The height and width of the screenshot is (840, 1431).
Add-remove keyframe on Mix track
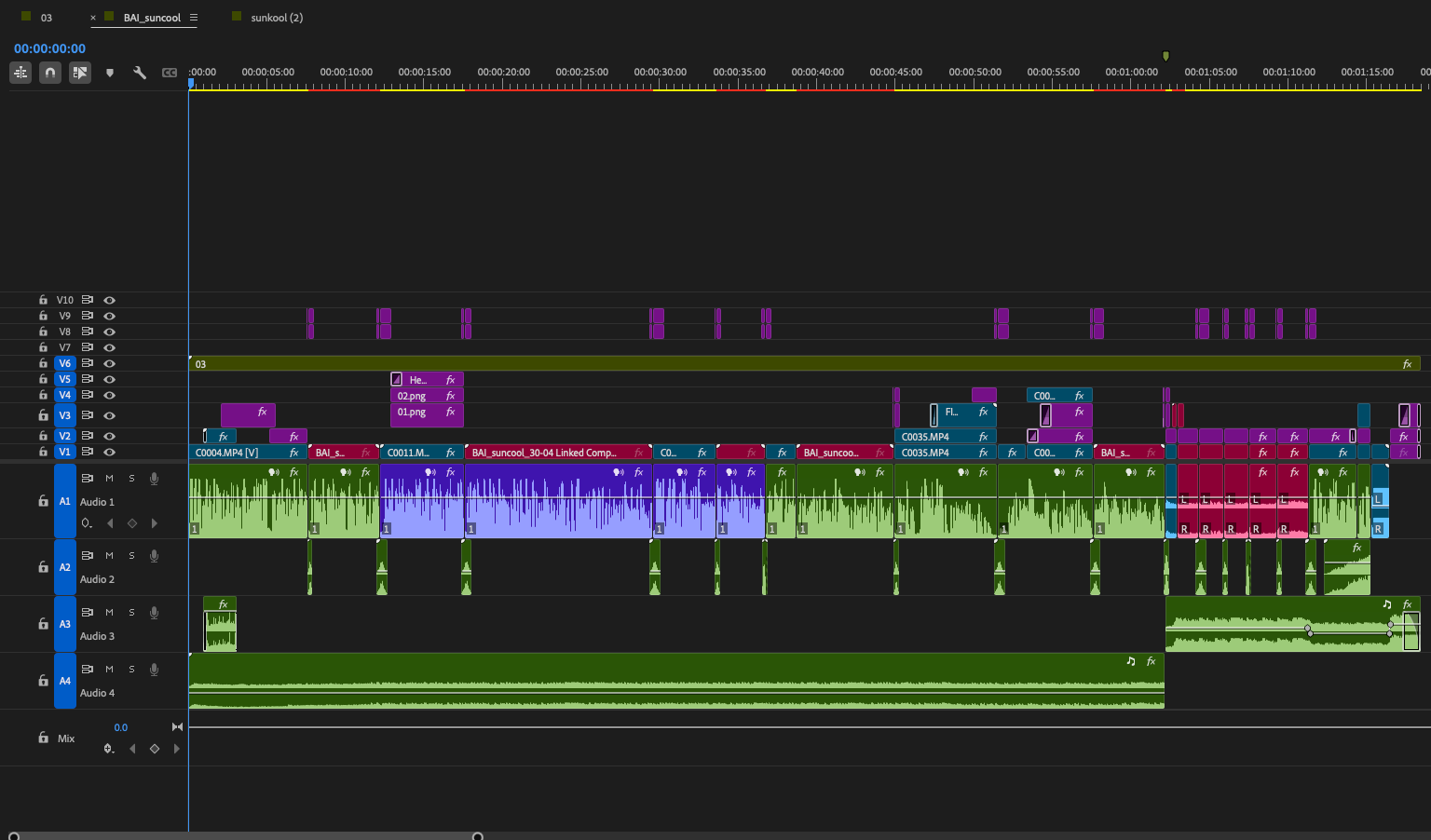(x=155, y=749)
